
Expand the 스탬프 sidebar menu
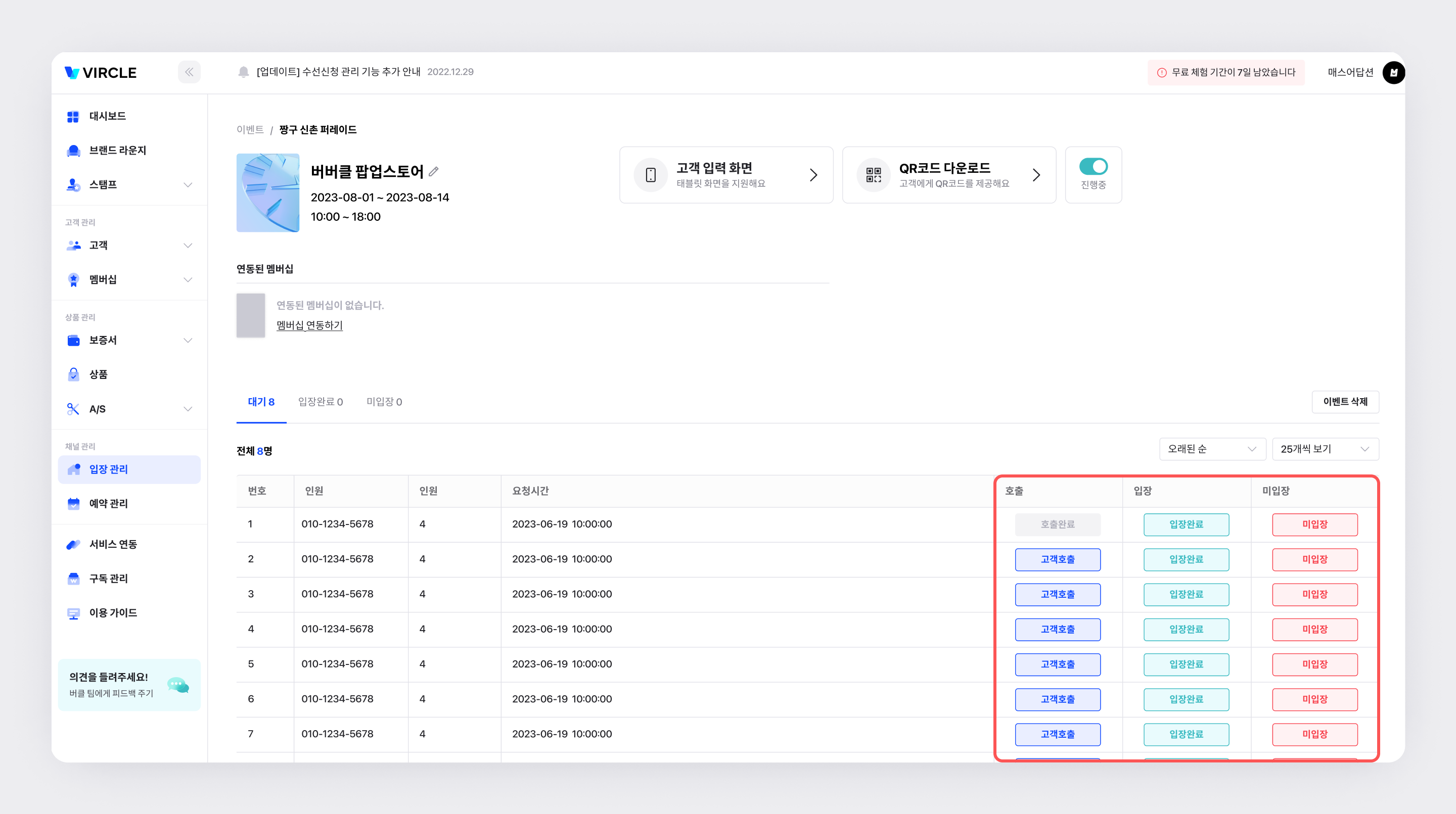click(188, 185)
